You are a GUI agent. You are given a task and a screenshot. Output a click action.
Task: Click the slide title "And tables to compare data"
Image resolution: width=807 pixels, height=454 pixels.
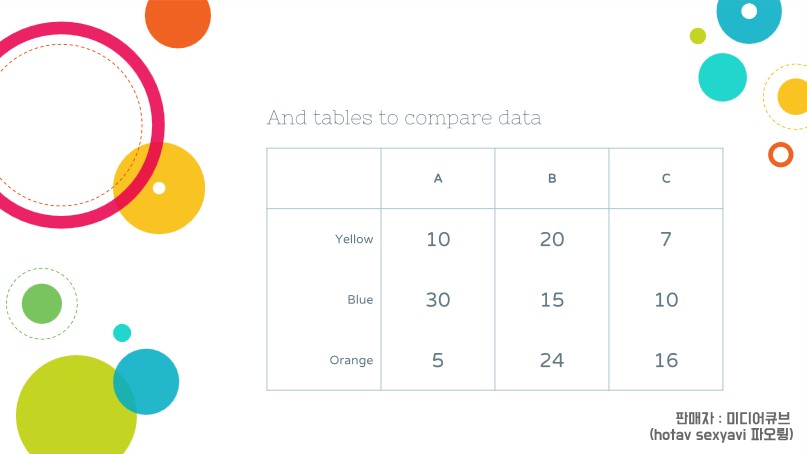[404, 118]
